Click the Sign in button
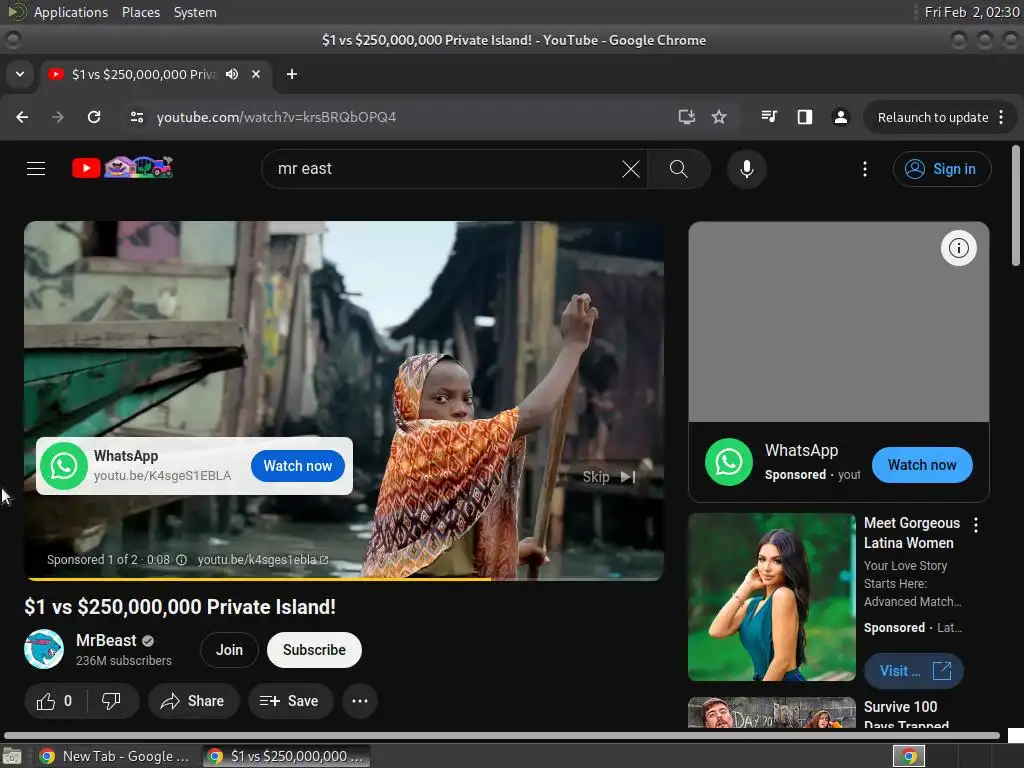The image size is (1024, 768). 942,169
